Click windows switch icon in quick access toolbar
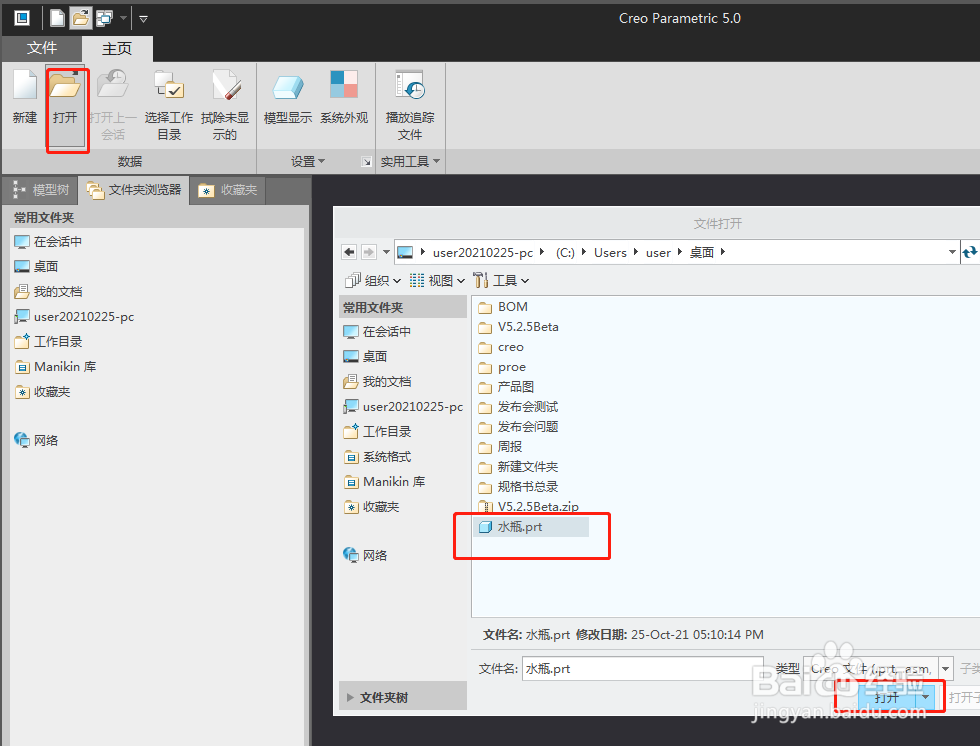This screenshot has height=746, width=980. 104,18
